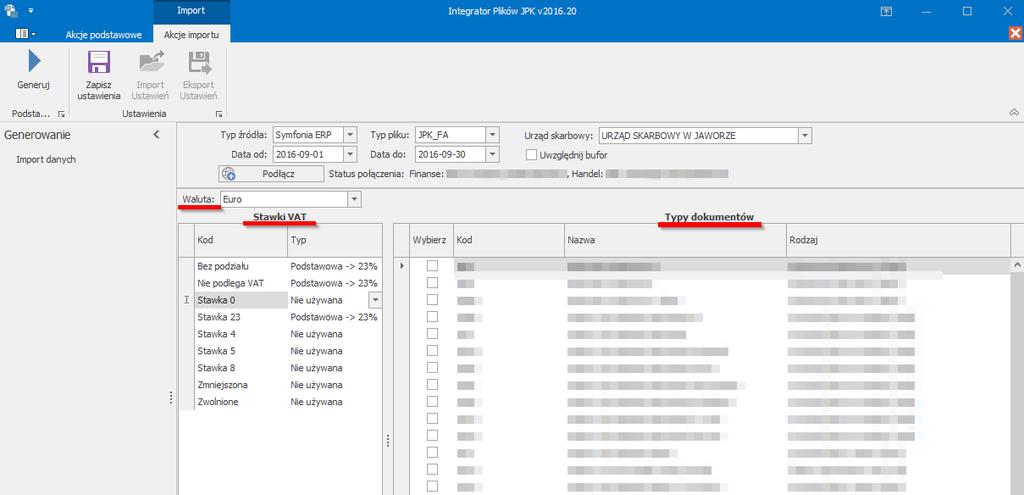Select the Bez podziału VAT row
The image size is (1024, 495).
281,266
